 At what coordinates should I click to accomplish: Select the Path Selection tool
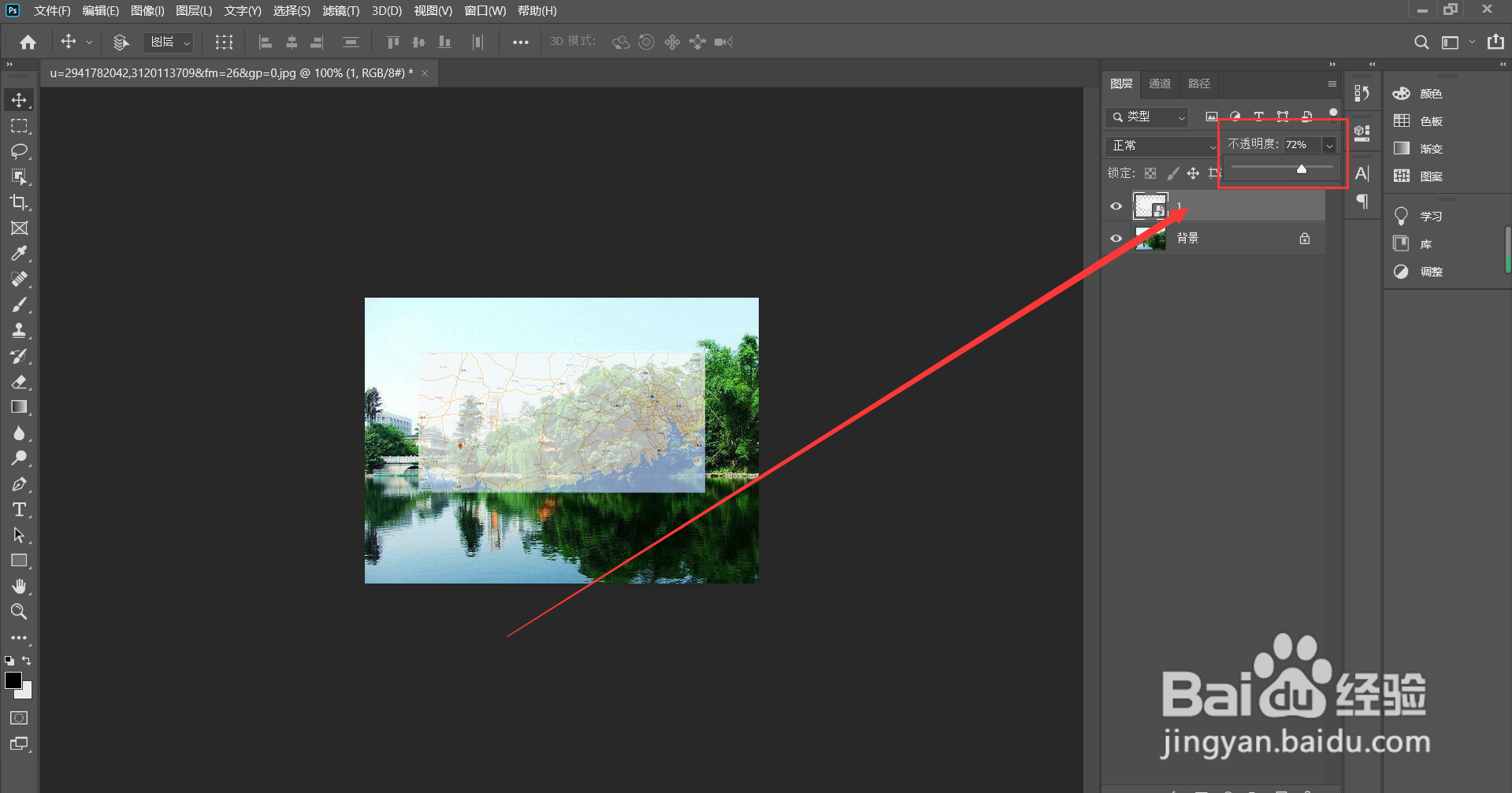pyautogui.click(x=19, y=535)
